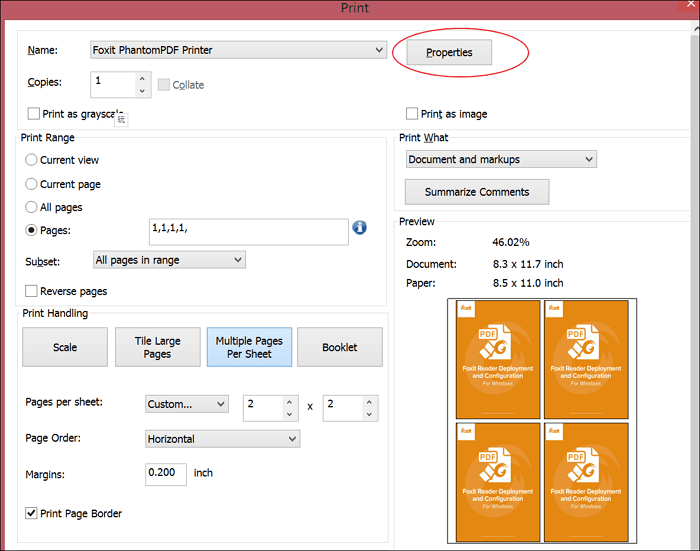700x551 pixels.
Task: Toggle the Reverse pages checkbox
Action: (32, 291)
